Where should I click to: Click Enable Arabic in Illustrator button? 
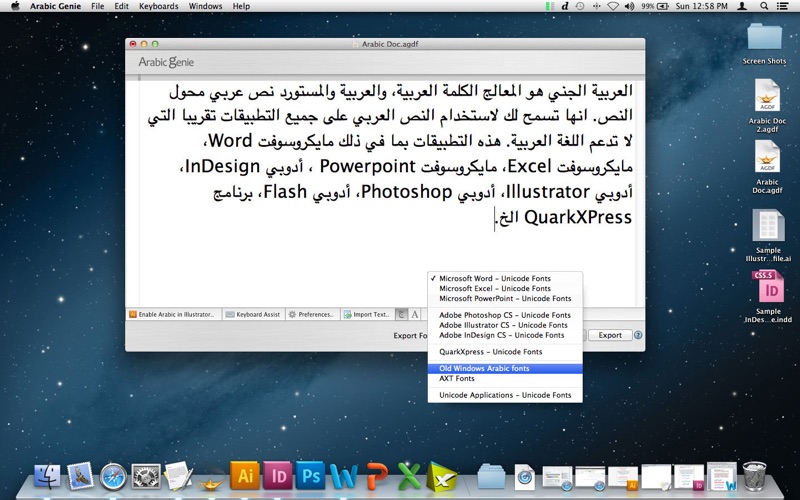point(172,314)
